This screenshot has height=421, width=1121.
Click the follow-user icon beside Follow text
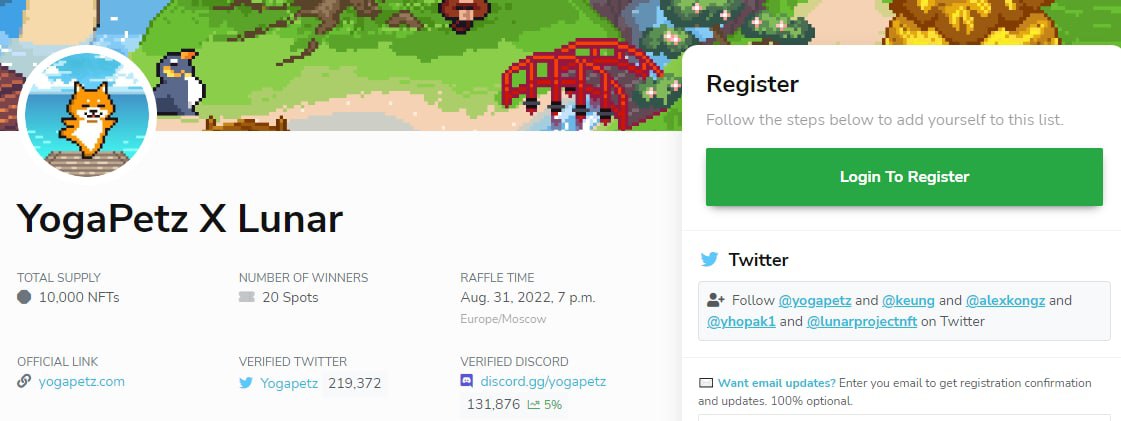[x=716, y=300]
